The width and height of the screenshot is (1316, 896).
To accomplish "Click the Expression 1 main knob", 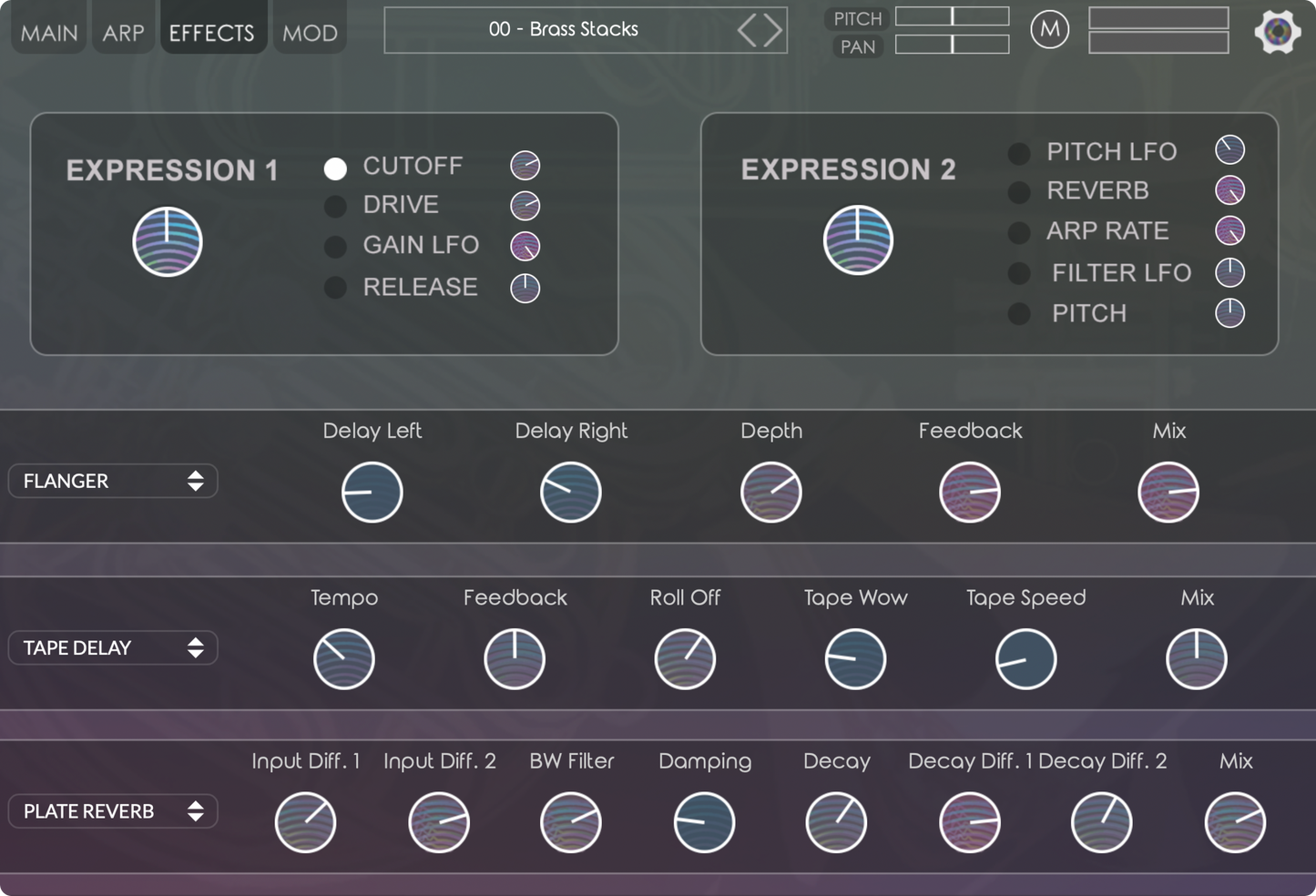I will click(x=168, y=242).
